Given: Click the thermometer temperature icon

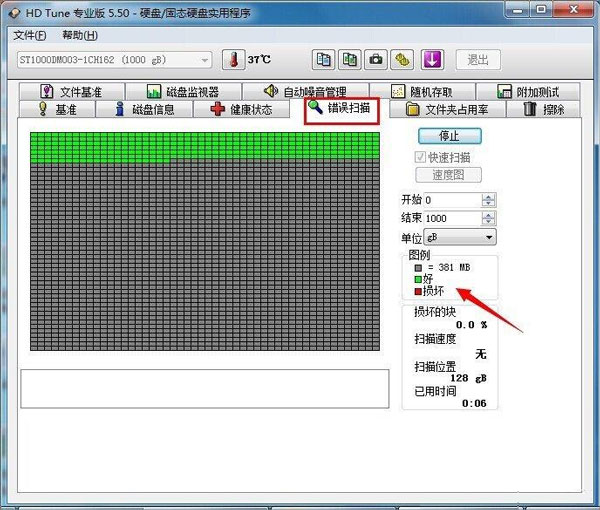Looking at the screenshot, I should 233,60.
